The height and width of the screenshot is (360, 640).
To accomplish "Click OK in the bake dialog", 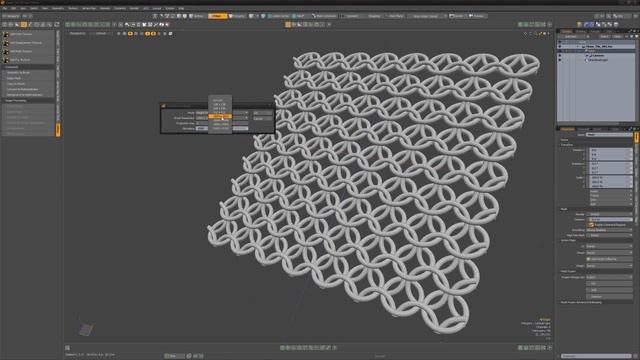I will pyautogui.click(x=262, y=113).
